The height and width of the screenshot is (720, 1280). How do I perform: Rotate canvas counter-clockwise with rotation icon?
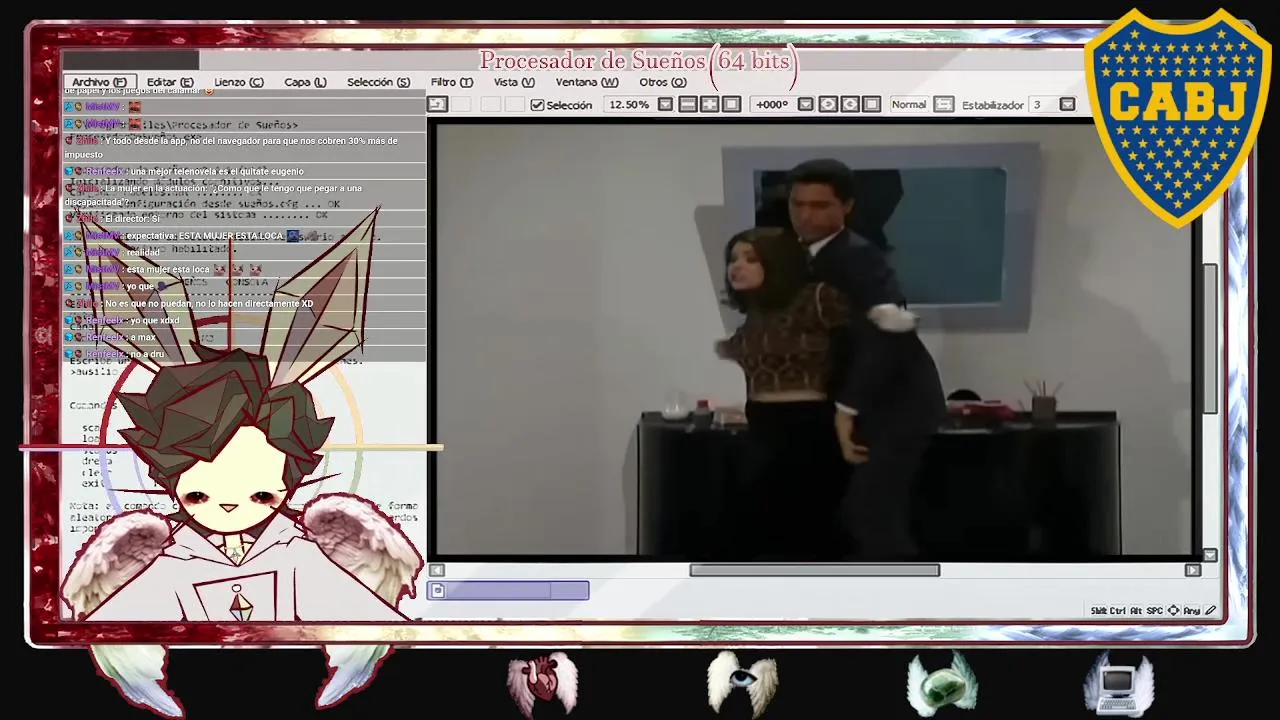click(x=828, y=104)
